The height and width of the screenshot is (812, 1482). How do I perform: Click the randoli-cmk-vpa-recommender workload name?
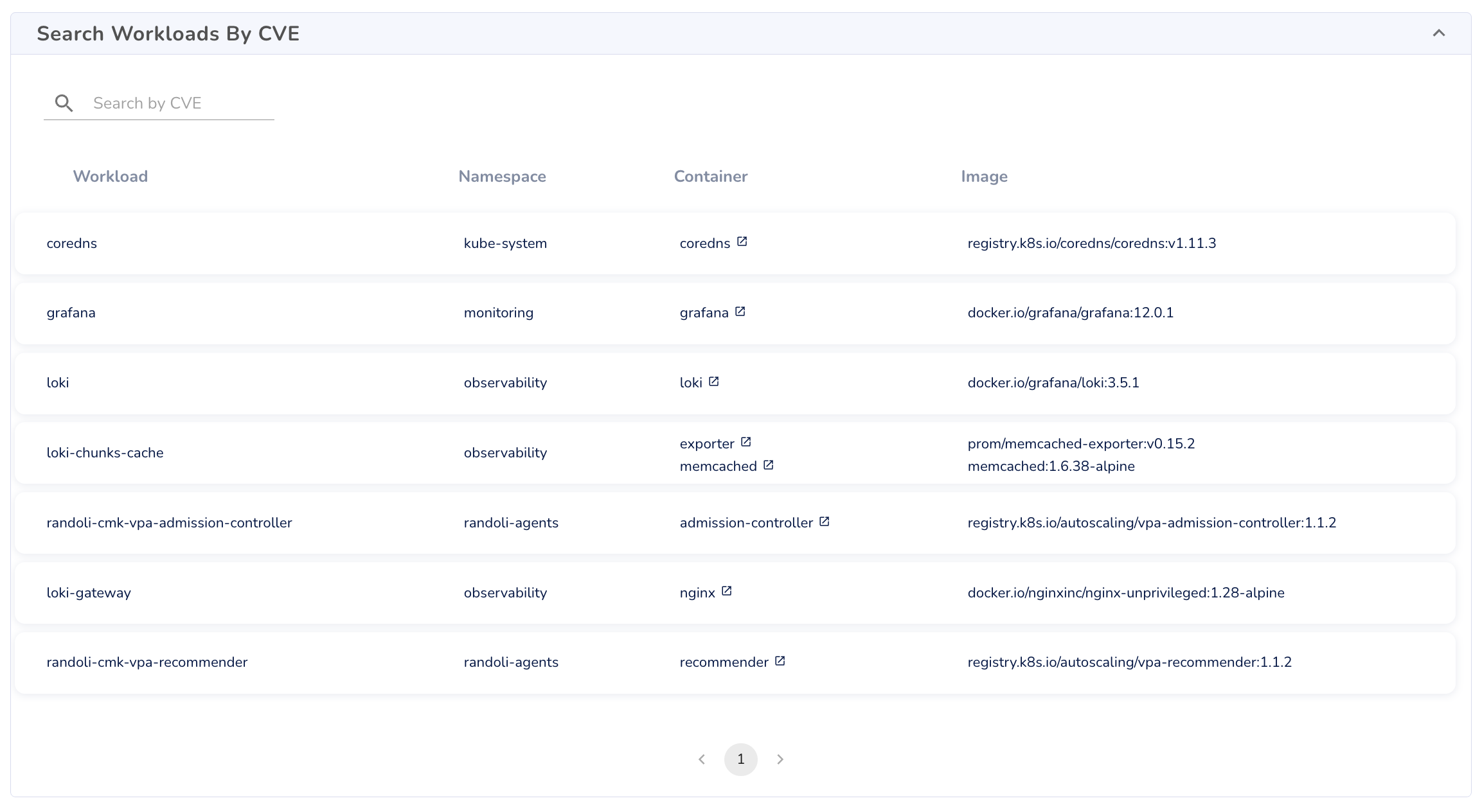pos(147,662)
